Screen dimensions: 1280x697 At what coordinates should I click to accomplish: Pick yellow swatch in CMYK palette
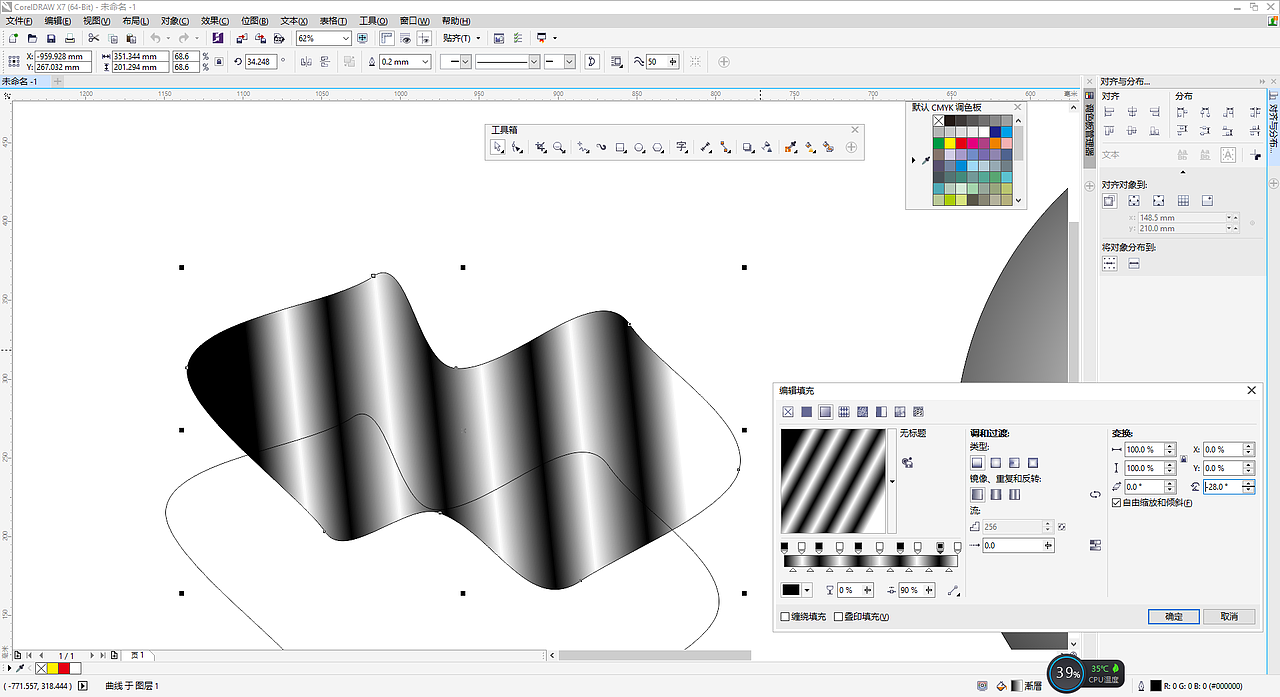click(x=951, y=143)
